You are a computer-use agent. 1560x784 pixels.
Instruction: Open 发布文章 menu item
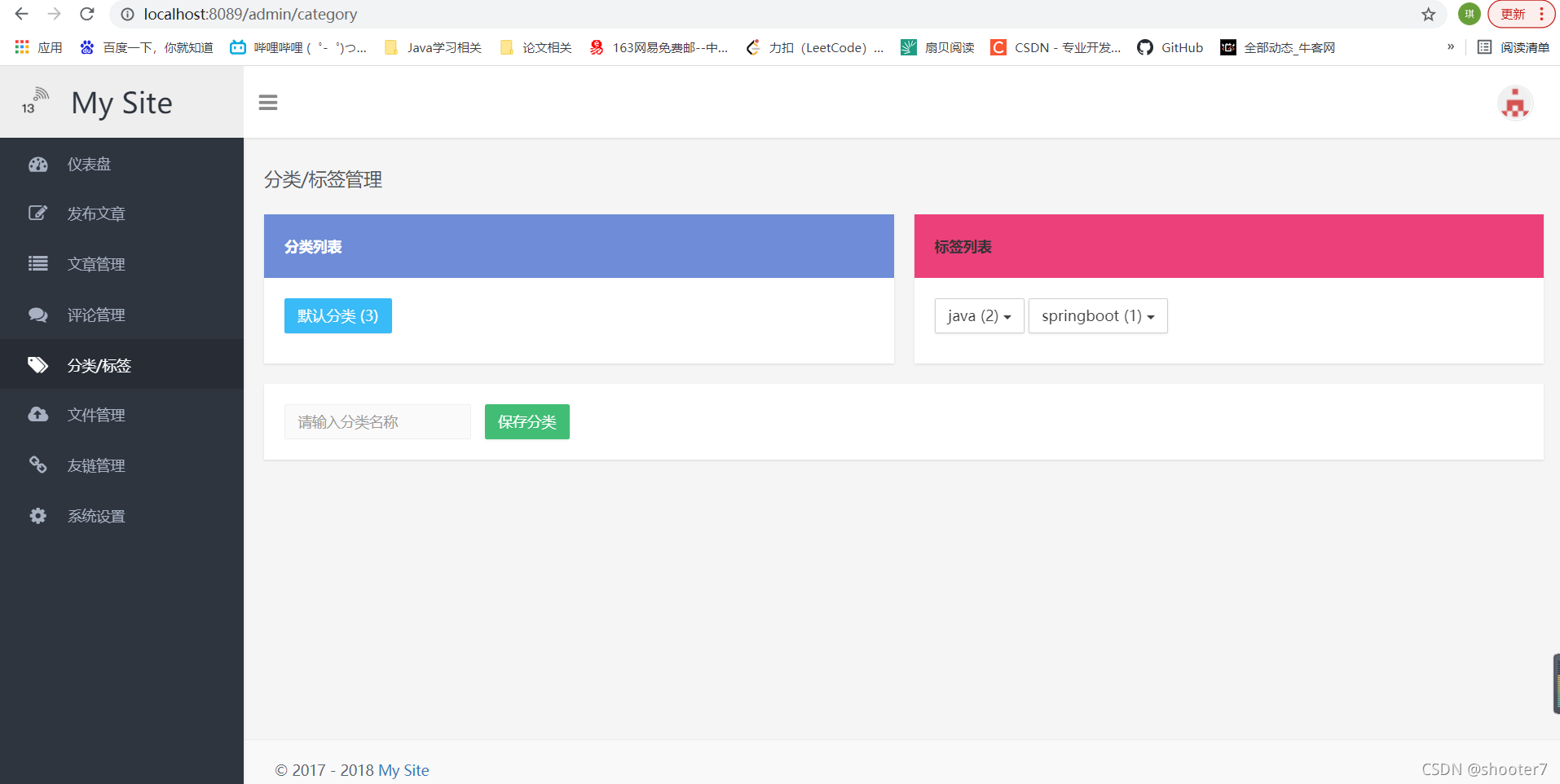click(121, 214)
